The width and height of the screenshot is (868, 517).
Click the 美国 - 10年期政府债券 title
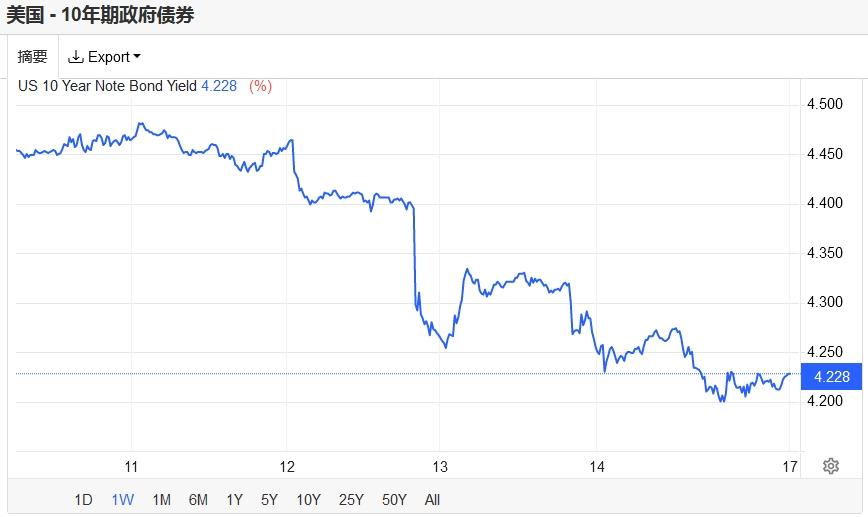pos(100,15)
